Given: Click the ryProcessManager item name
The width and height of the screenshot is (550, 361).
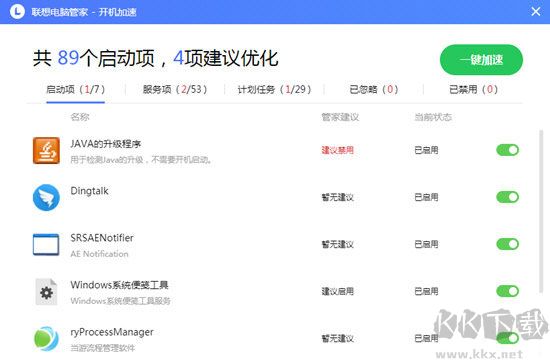Looking at the screenshot, I should pyautogui.click(x=112, y=332).
